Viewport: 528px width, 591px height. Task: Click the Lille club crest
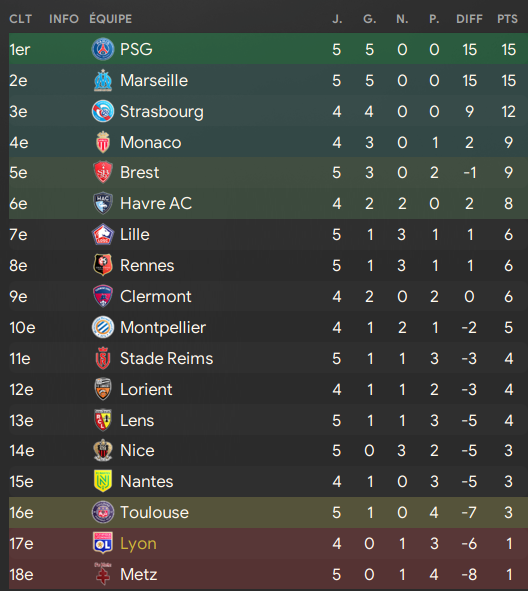pos(103,234)
